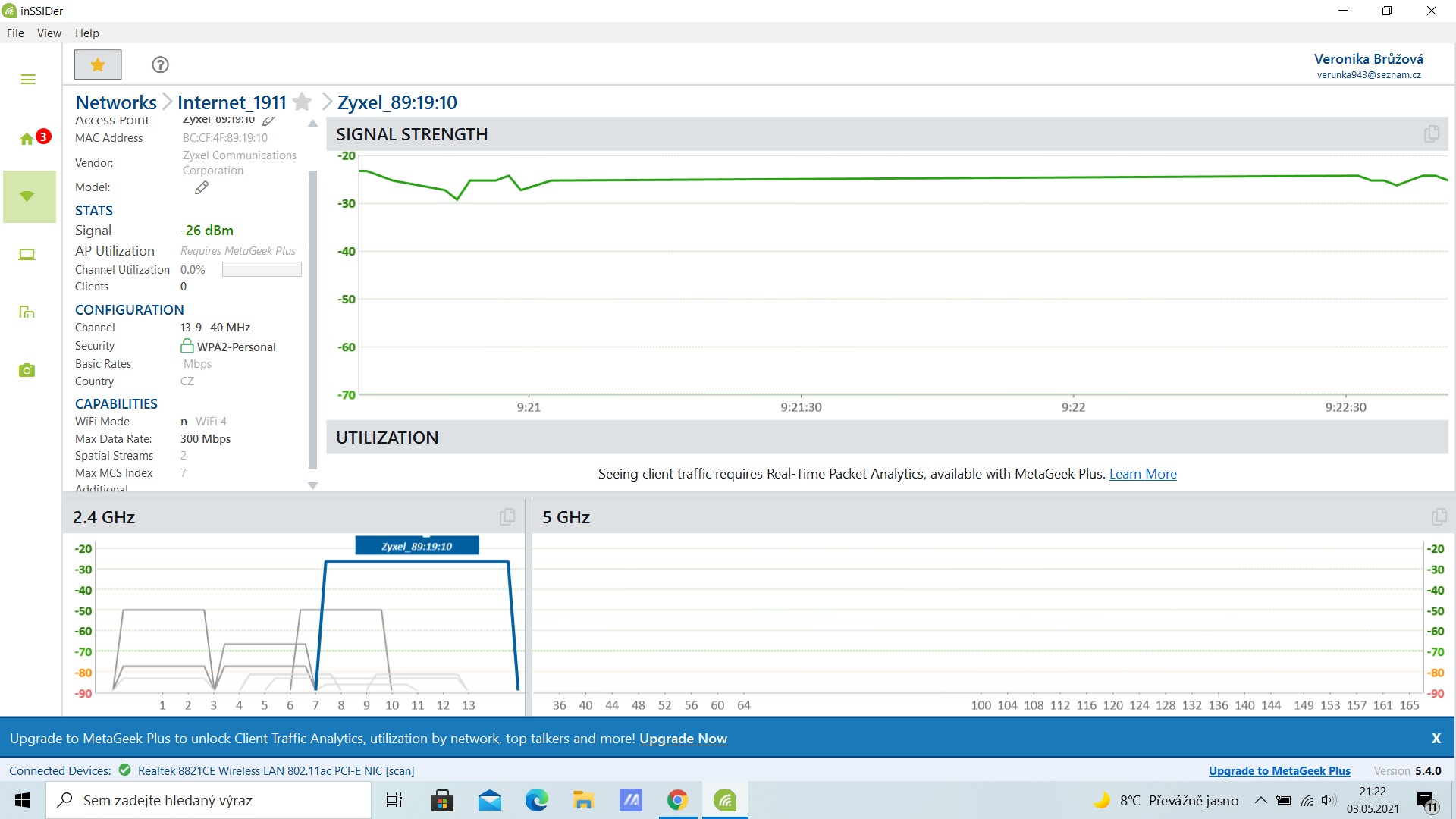Edit the Model field pencil icon
This screenshot has height=819, width=1456.
(x=201, y=187)
